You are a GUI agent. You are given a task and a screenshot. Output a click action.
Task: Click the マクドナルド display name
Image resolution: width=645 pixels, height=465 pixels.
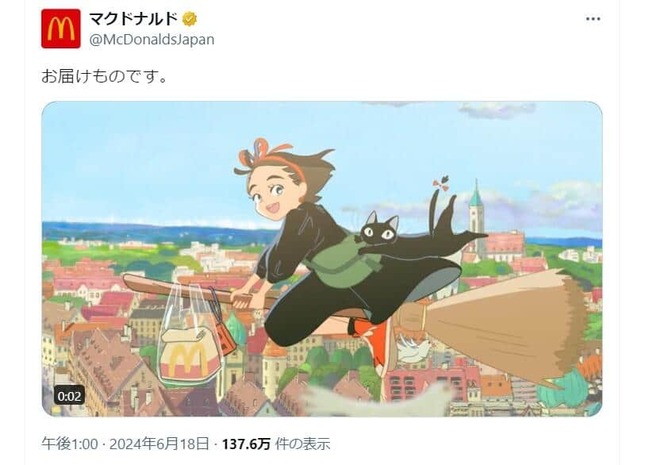click(x=133, y=19)
